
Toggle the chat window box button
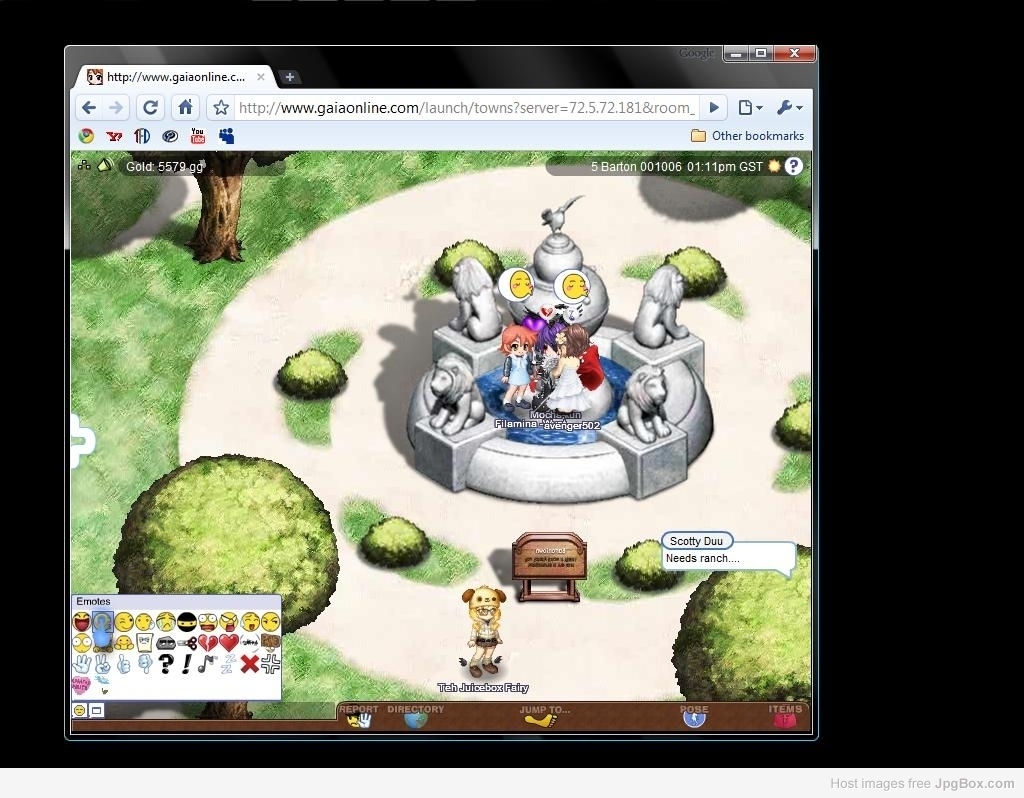coord(97,710)
